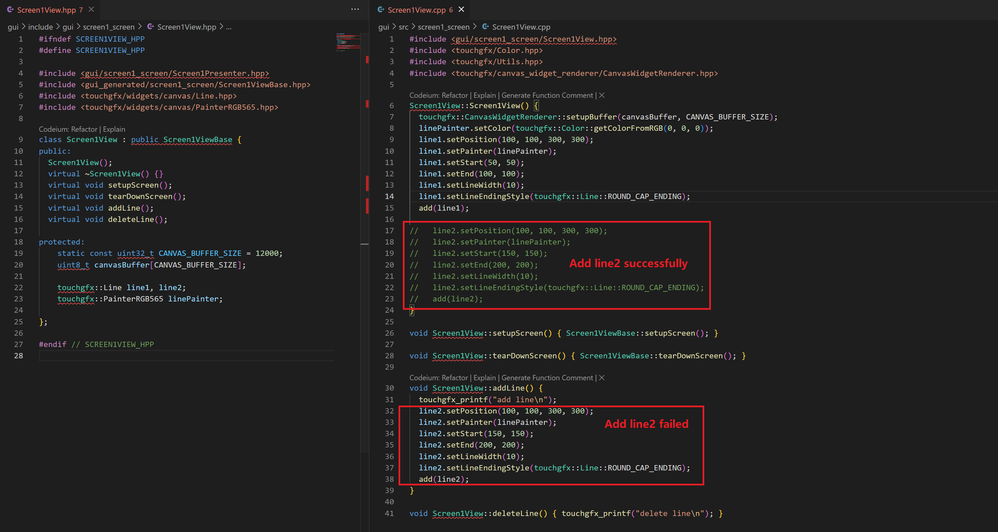Dismiss Codeium lens above addLine function

(600, 378)
